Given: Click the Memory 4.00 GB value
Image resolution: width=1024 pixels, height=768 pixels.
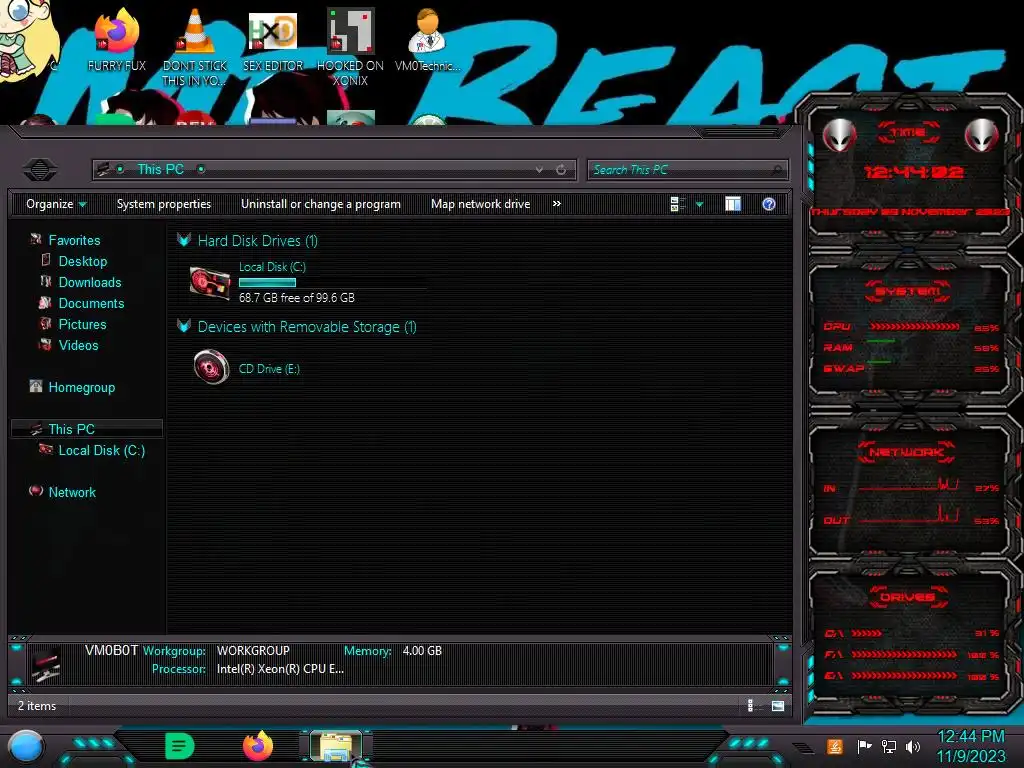Looking at the screenshot, I should tap(422, 650).
